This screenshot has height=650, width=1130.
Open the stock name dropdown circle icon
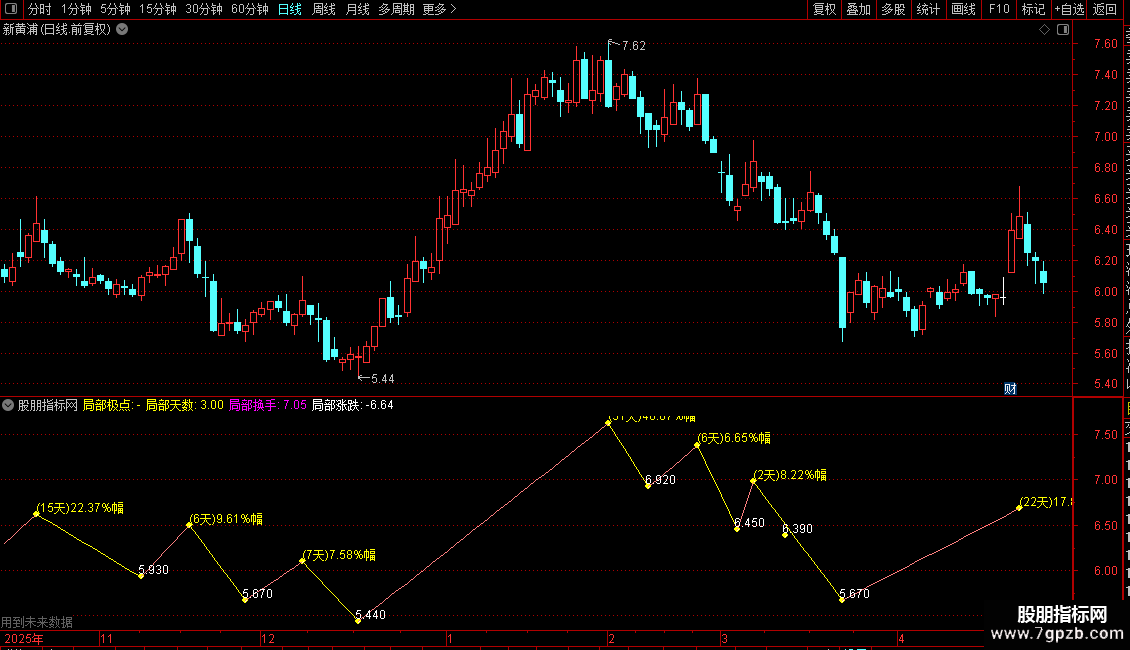[x=123, y=29]
